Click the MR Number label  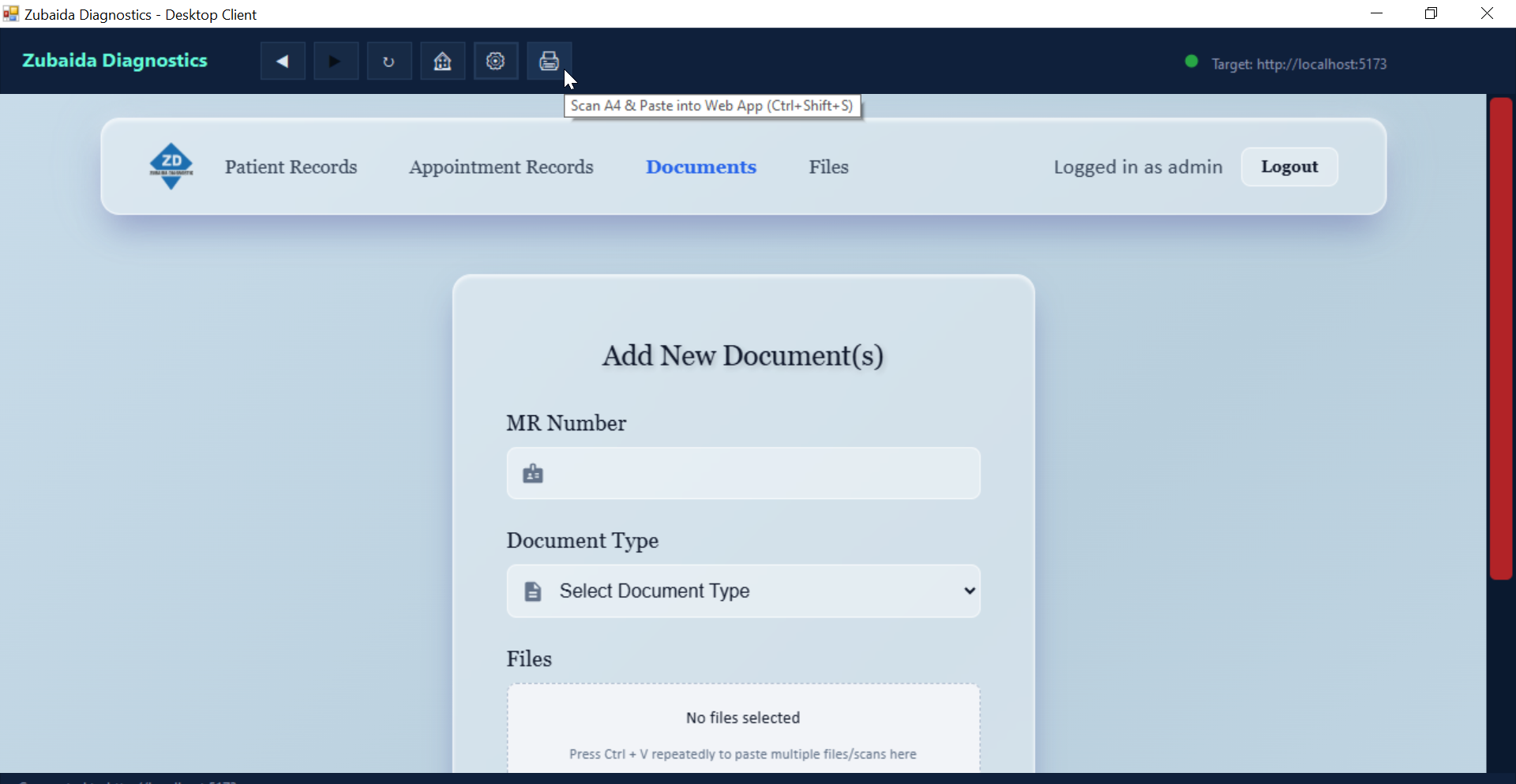[x=566, y=423]
